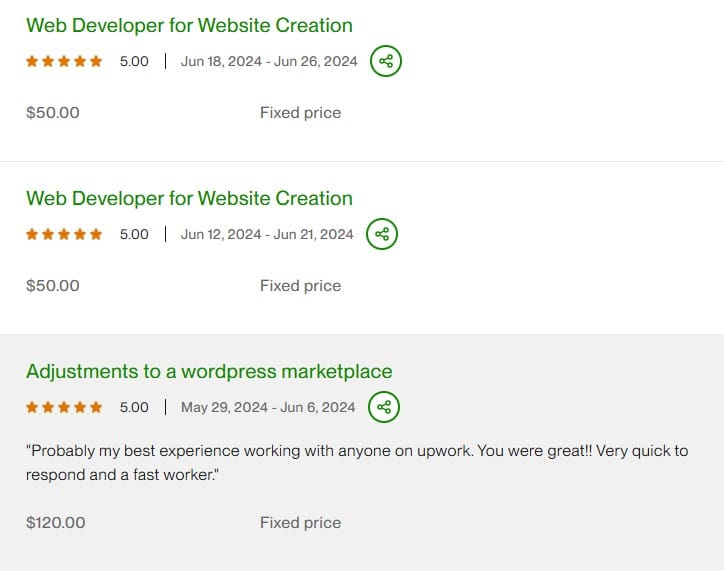Click star rating of job starting Jun 12
The height and width of the screenshot is (578, 724).
tap(64, 234)
